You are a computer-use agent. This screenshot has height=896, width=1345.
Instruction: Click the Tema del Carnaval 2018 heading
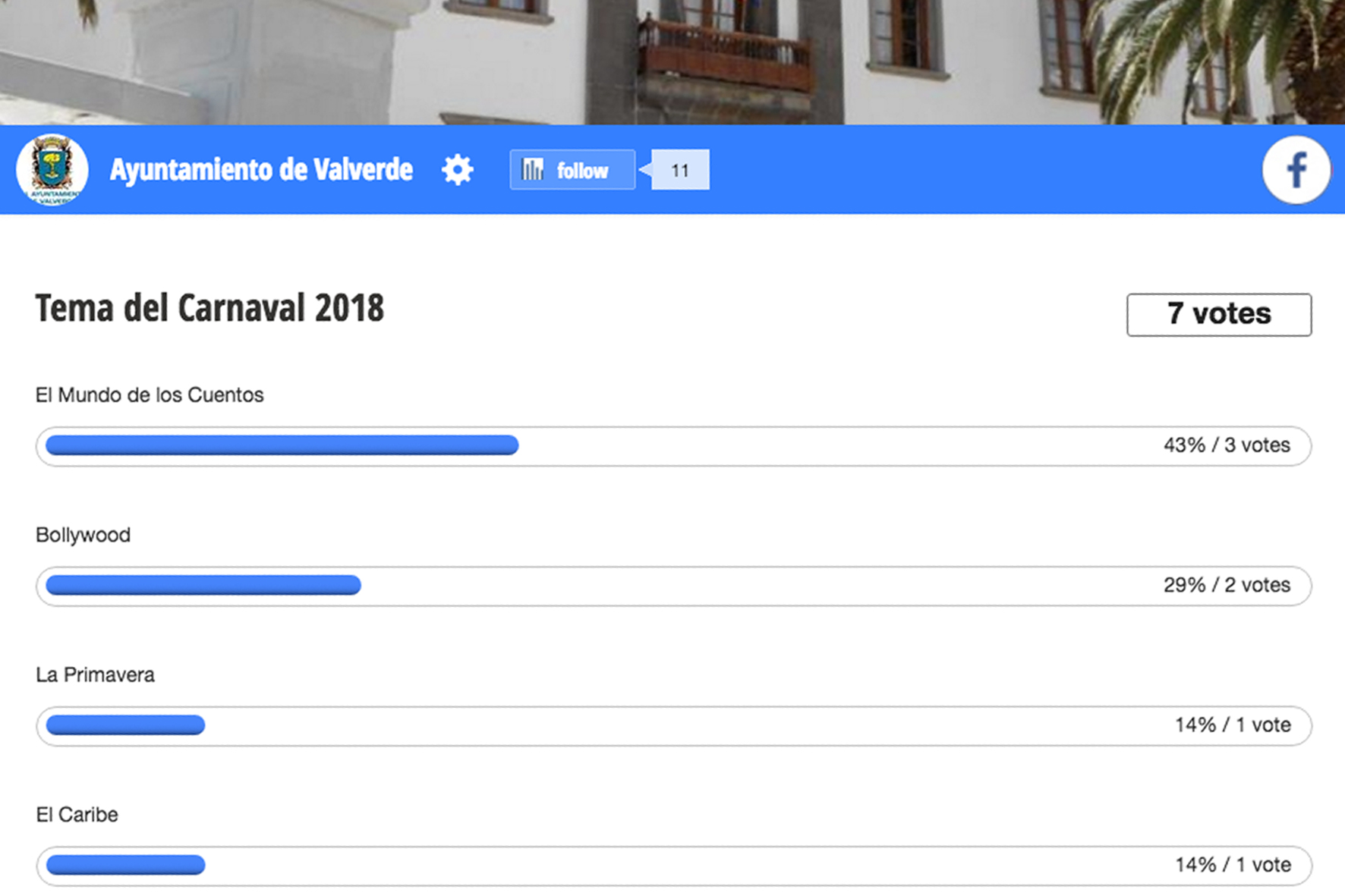pyautogui.click(x=209, y=308)
